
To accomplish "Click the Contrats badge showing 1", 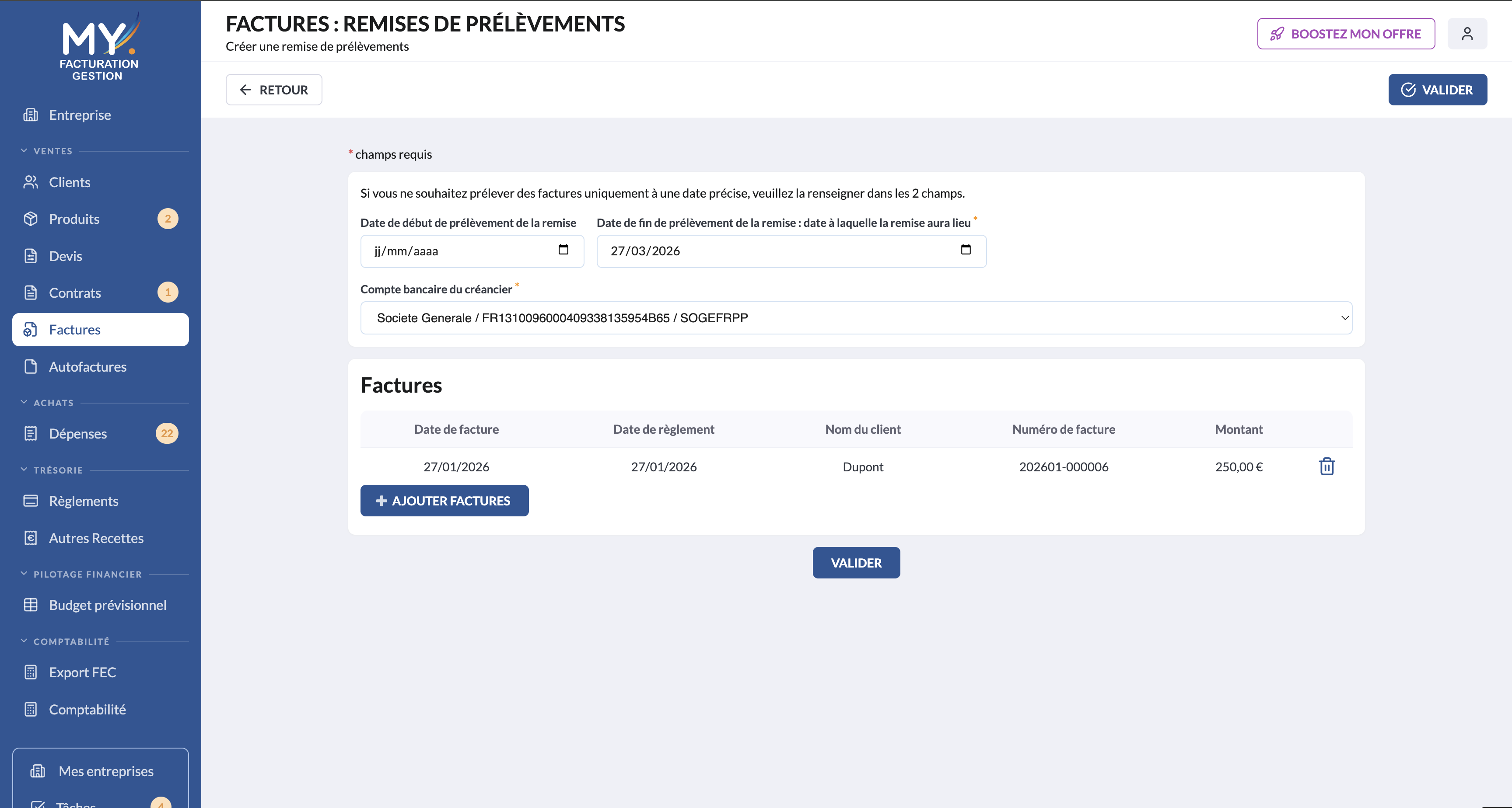I will [168, 292].
